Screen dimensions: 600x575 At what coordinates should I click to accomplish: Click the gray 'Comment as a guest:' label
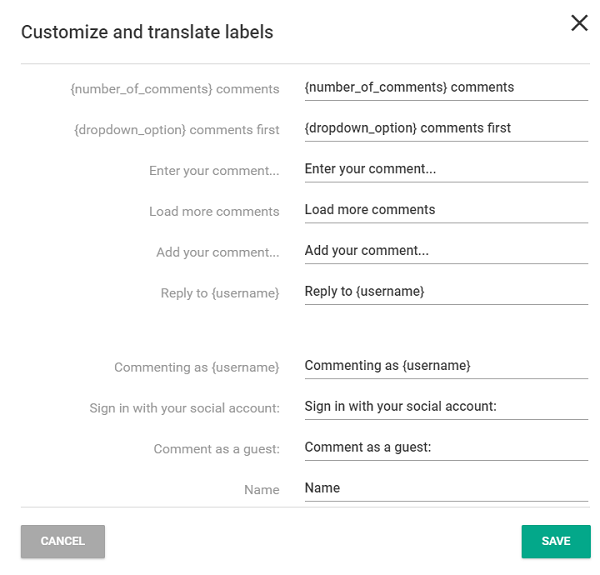[217, 449]
